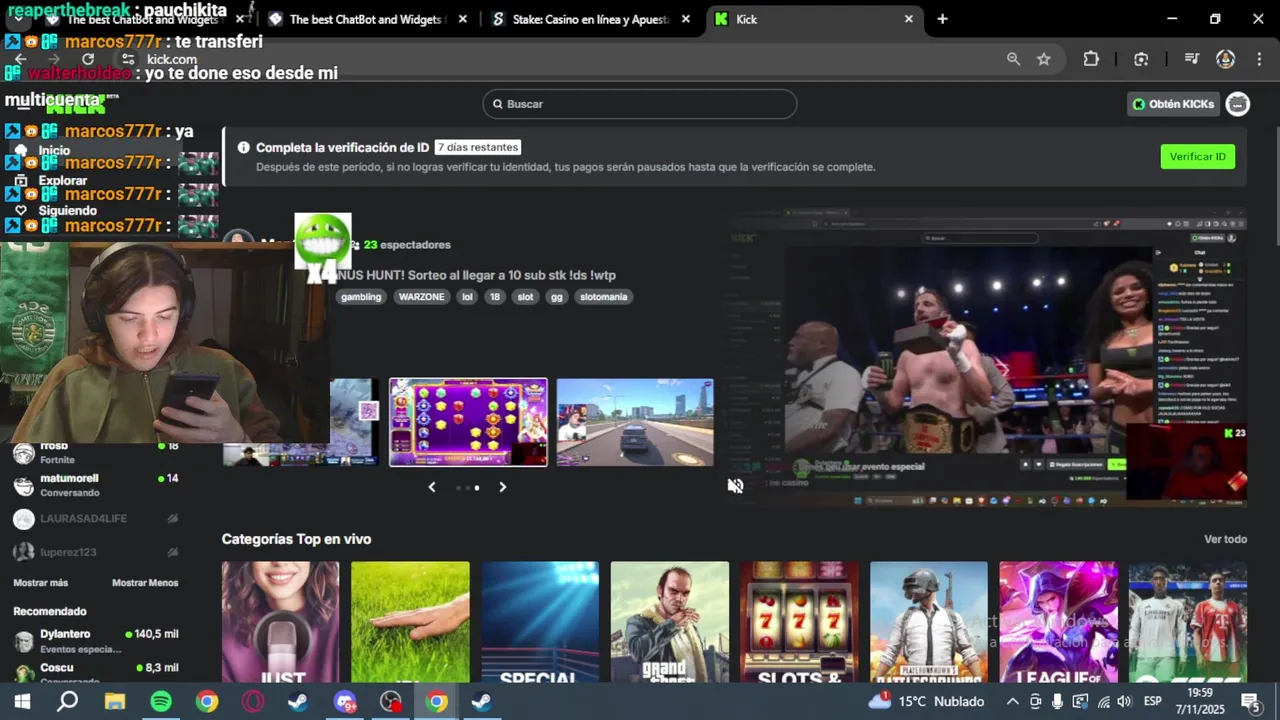Open Windows Start menu
This screenshot has width=1280, height=720.
(x=22, y=702)
